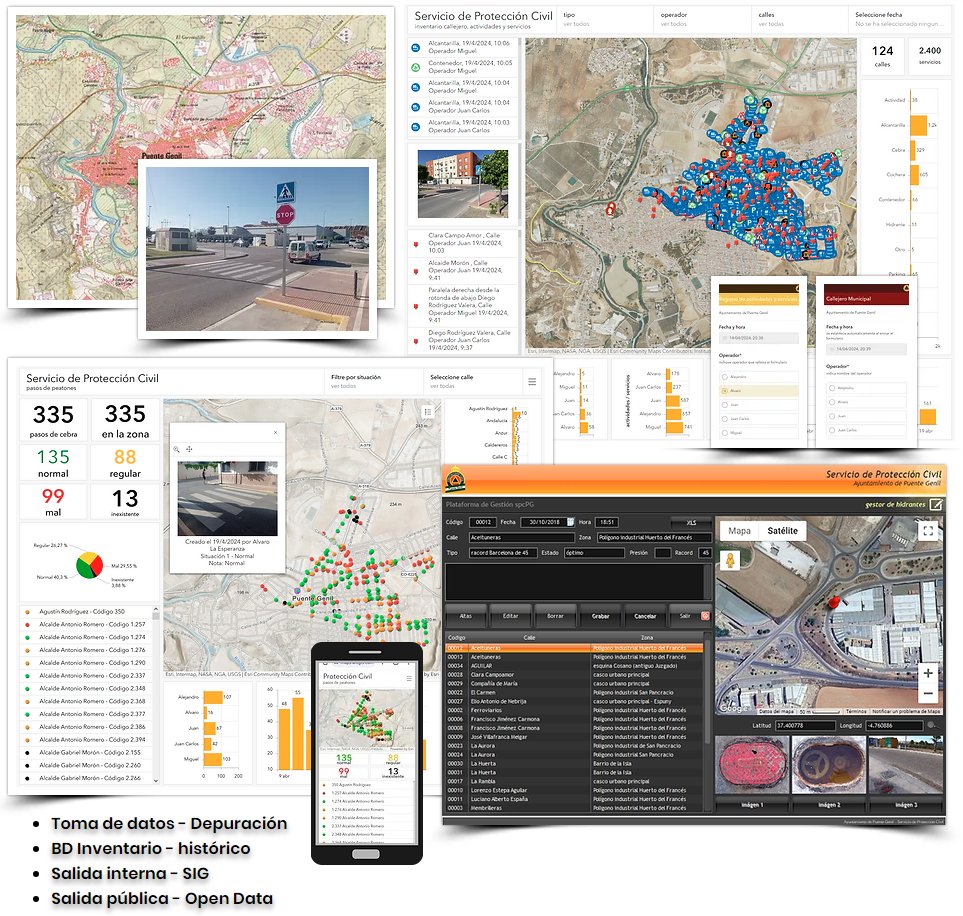
Task: Click the Latitud input field
Action: pyautogui.click(x=805, y=726)
